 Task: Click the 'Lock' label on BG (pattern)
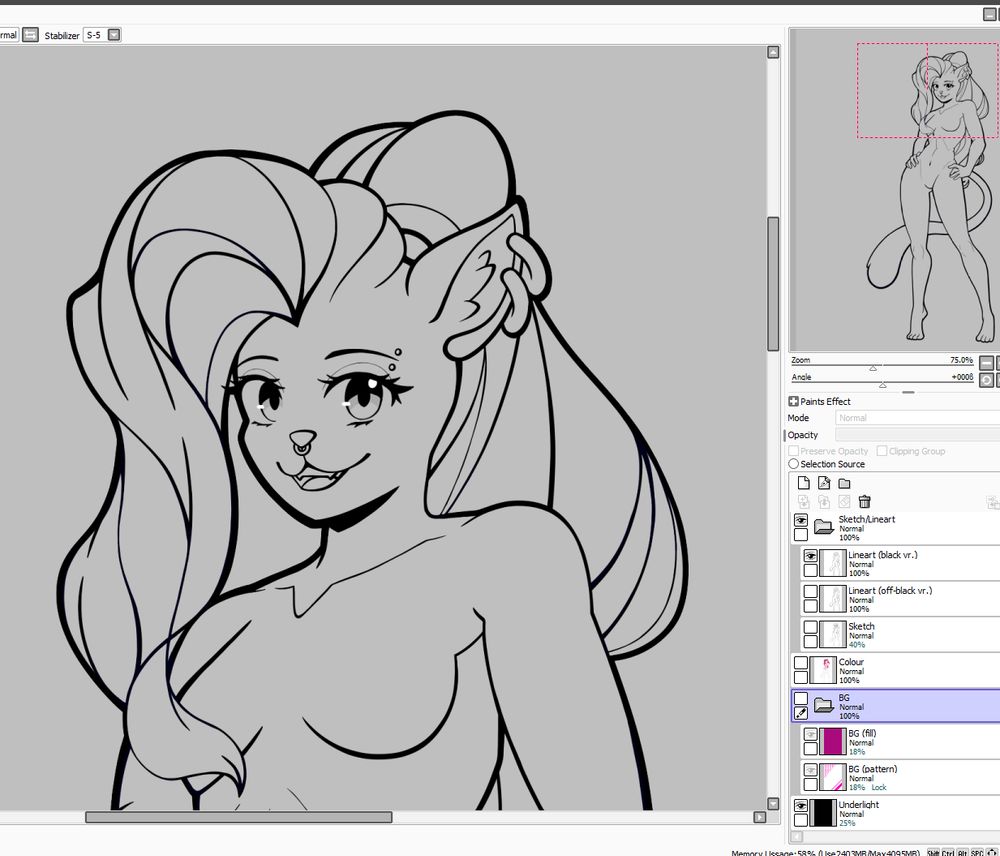(879, 788)
